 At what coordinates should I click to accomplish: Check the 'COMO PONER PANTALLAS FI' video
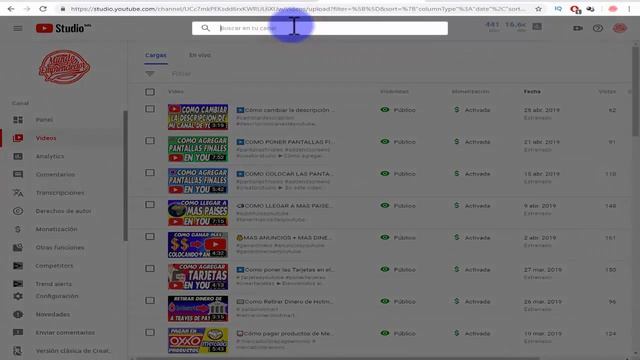[150, 141]
